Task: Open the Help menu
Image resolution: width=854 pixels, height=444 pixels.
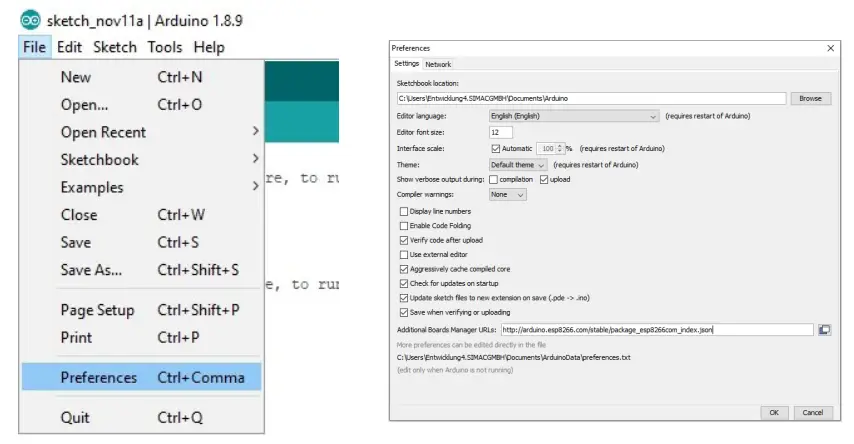Action: pos(209,47)
